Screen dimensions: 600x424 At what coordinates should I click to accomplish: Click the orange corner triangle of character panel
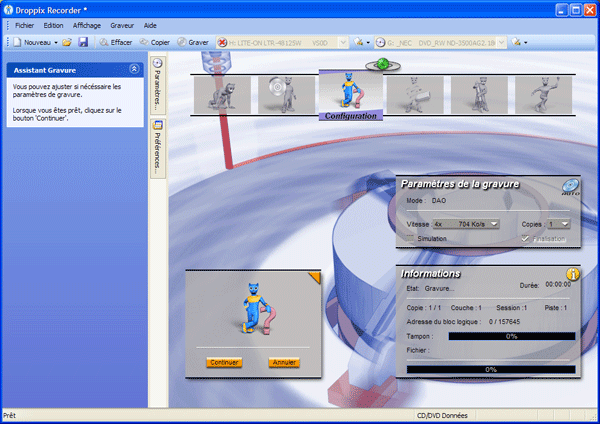coord(316,276)
